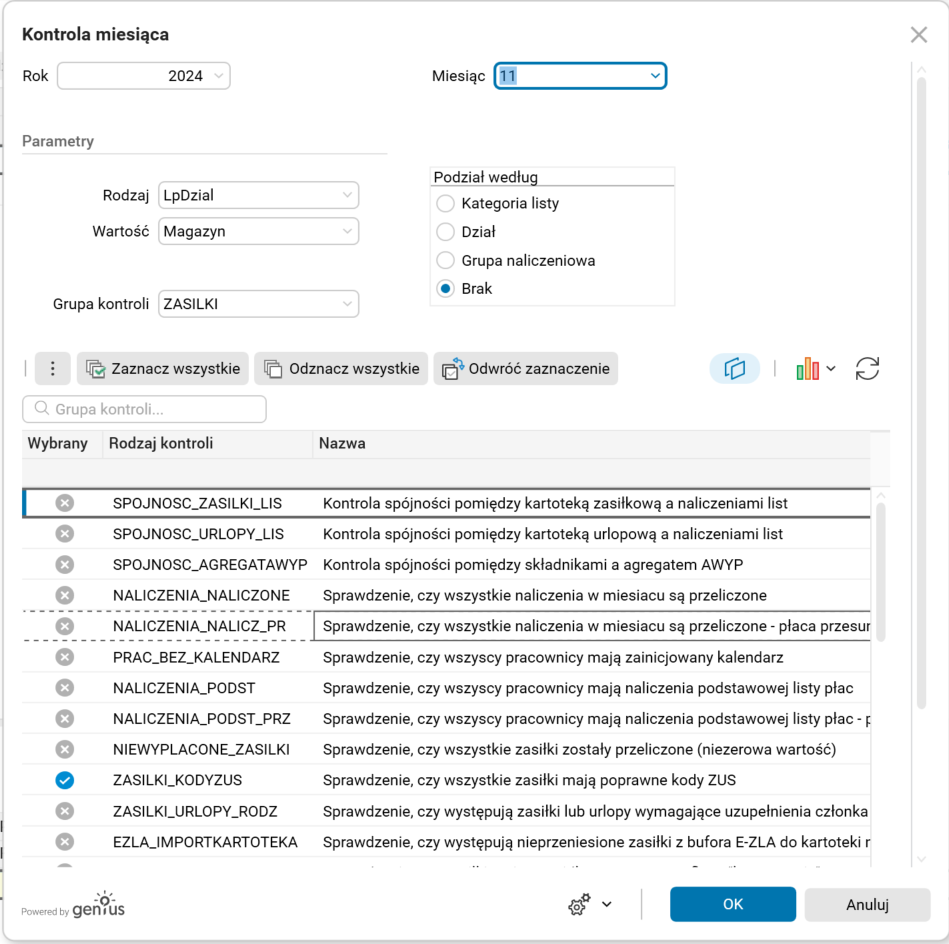Click the Nazwa column header
This screenshot has width=949, height=944.
(343, 443)
